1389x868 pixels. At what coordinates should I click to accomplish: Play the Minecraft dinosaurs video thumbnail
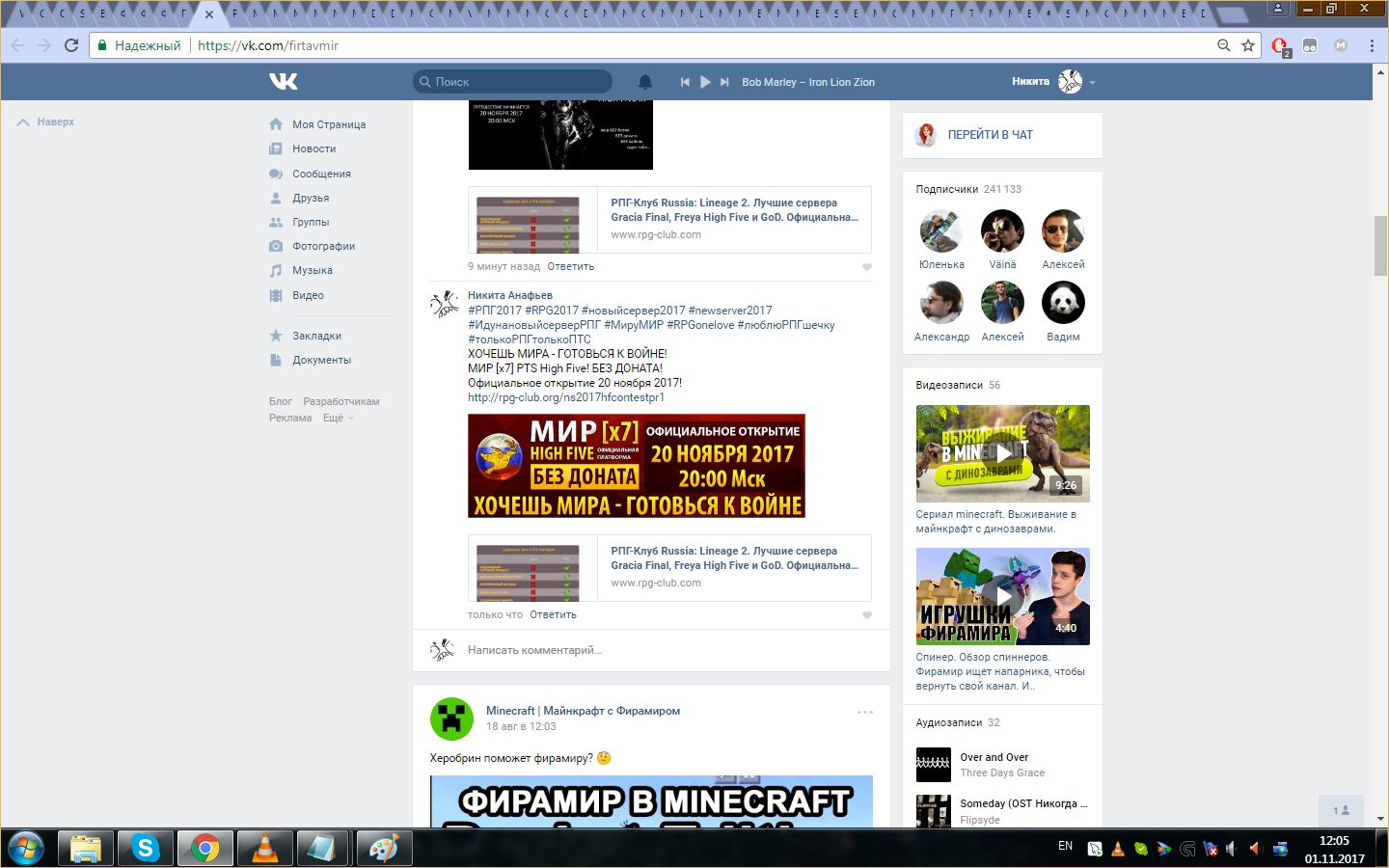pos(1002,453)
